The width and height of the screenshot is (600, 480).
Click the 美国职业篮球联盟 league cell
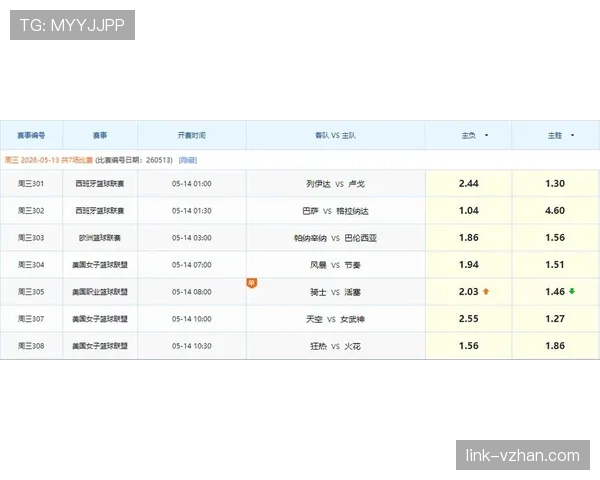[x=100, y=292]
